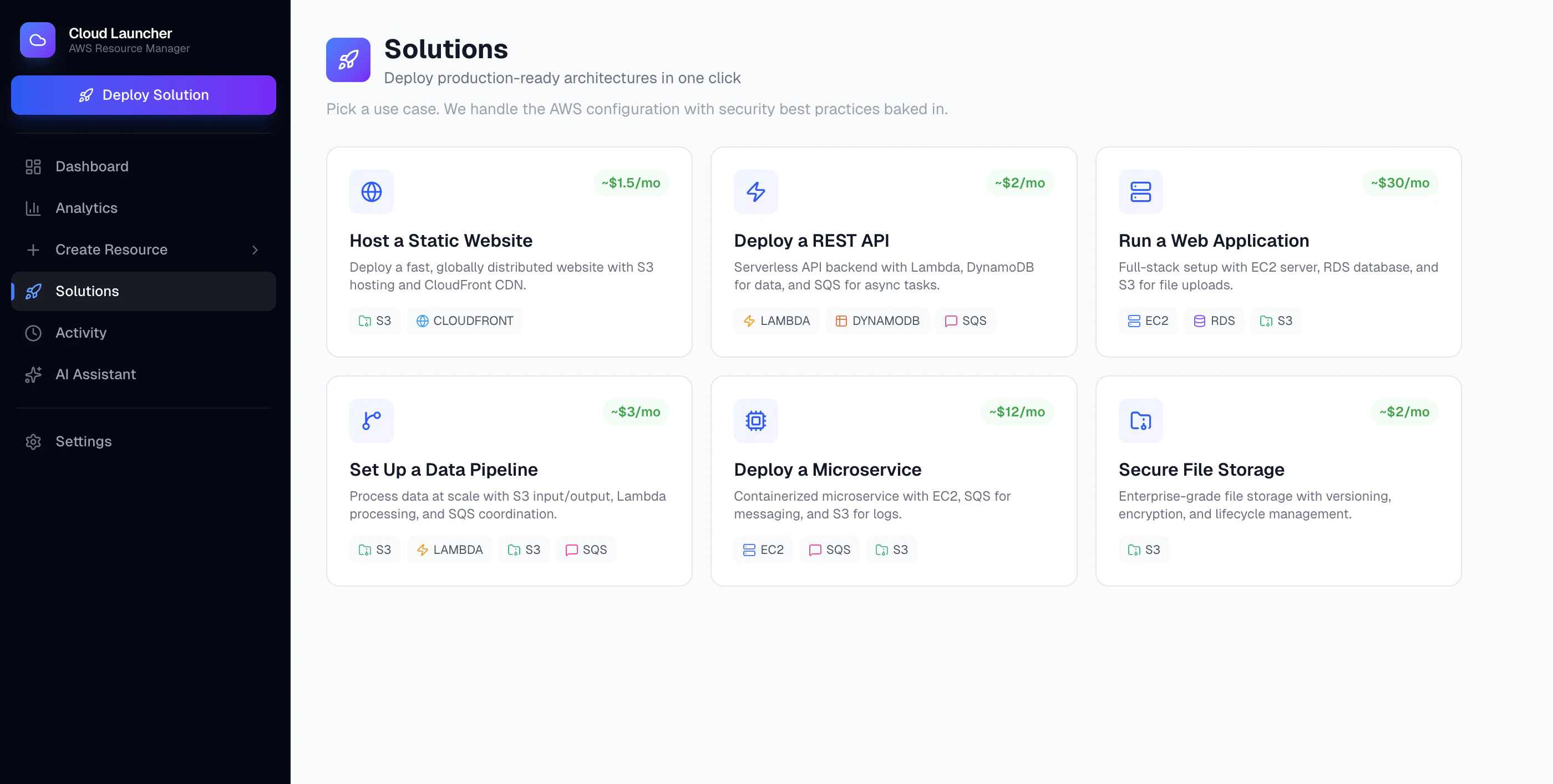The width and height of the screenshot is (1553, 784).
Task: Expand the Create Resource chevron
Action: 255,250
